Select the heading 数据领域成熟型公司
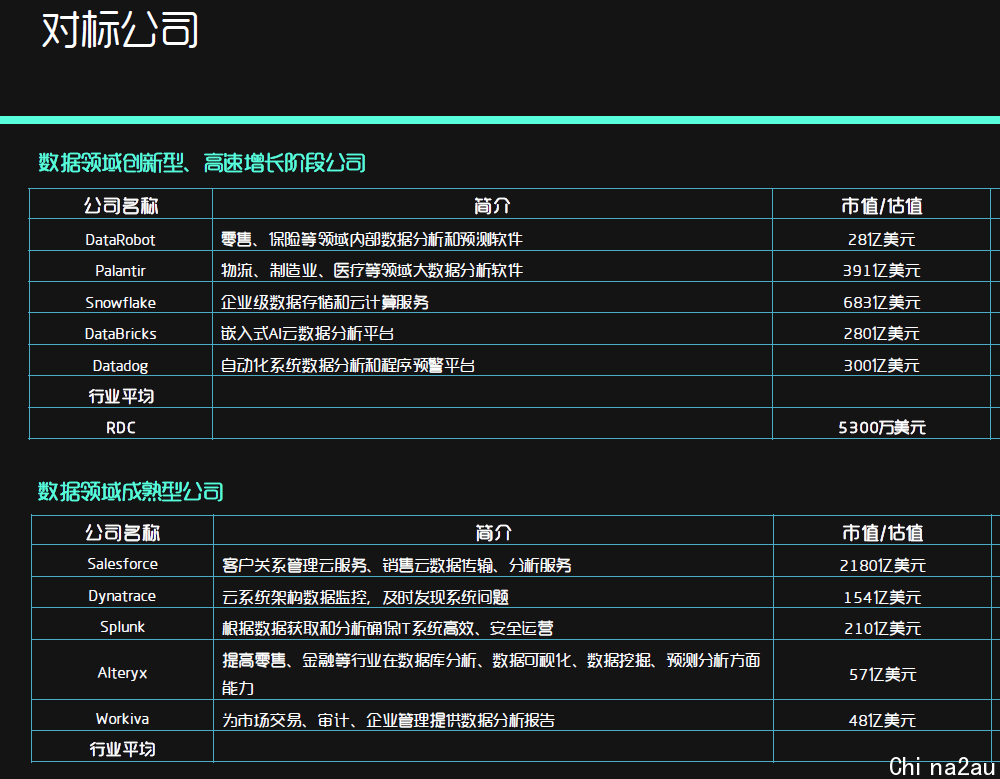 click(x=131, y=491)
